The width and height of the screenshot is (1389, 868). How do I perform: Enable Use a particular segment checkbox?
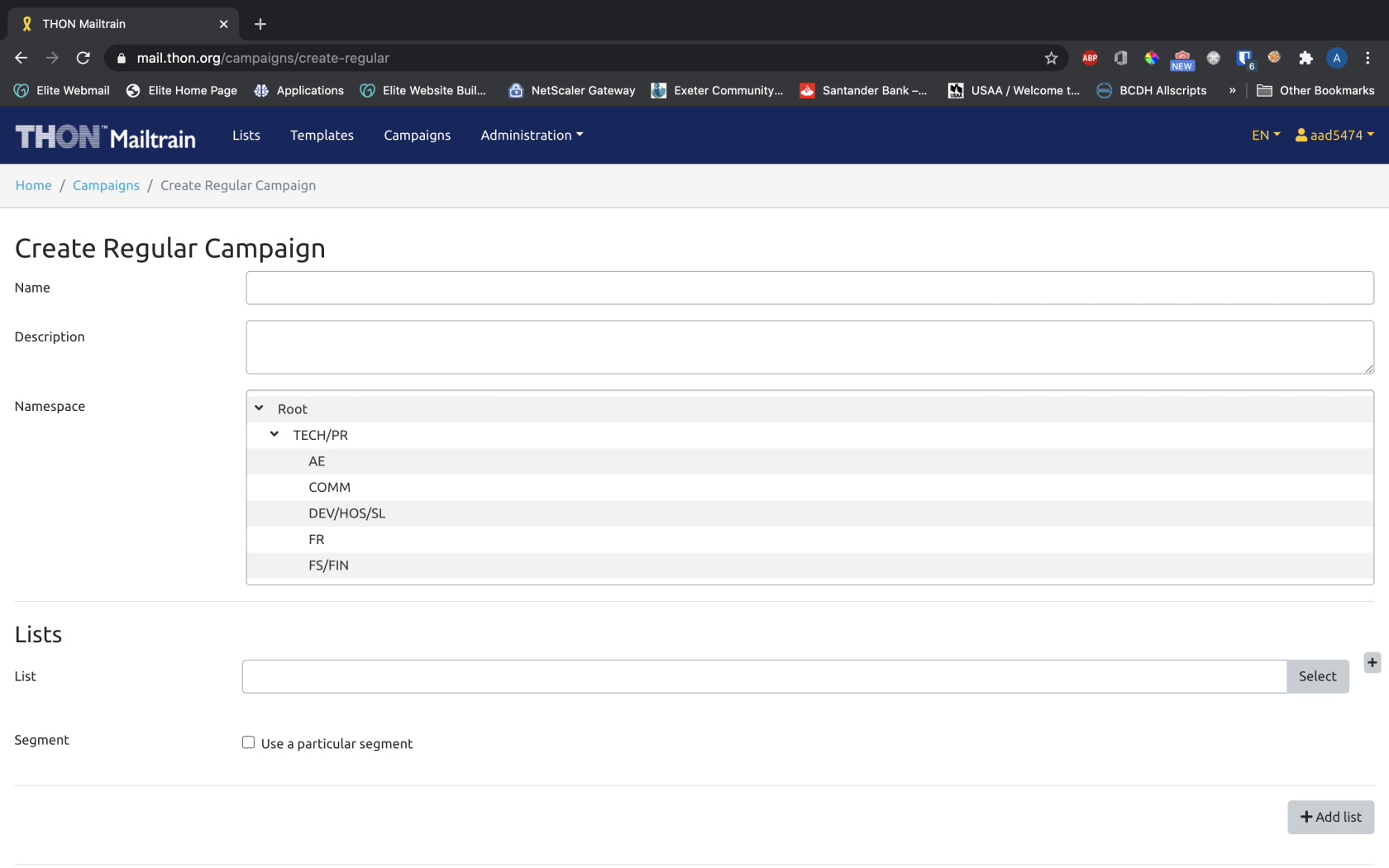click(248, 742)
